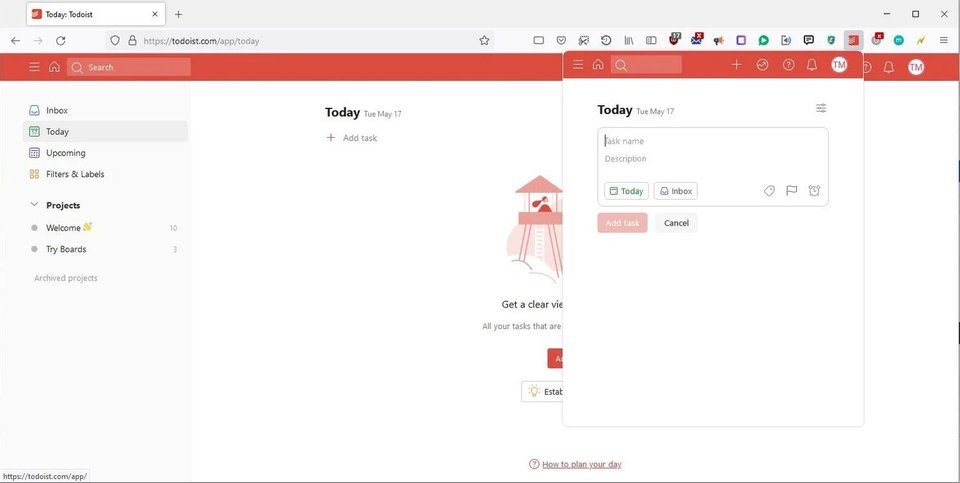960x483 pixels.
Task: Click the Pocket save icon in Firefox toolbar
Action: pyautogui.click(x=561, y=40)
